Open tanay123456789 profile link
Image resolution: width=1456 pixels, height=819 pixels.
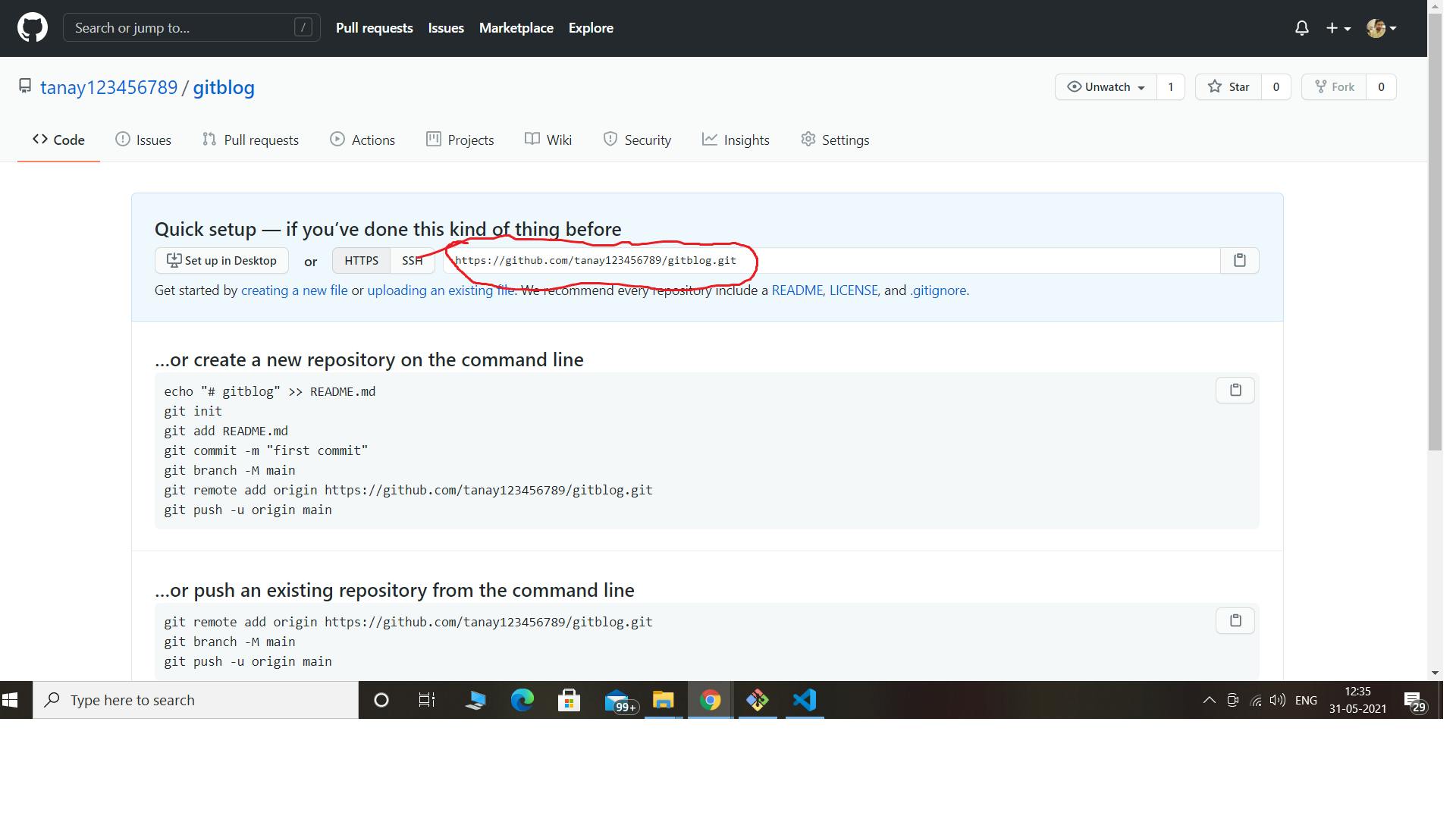tap(108, 87)
